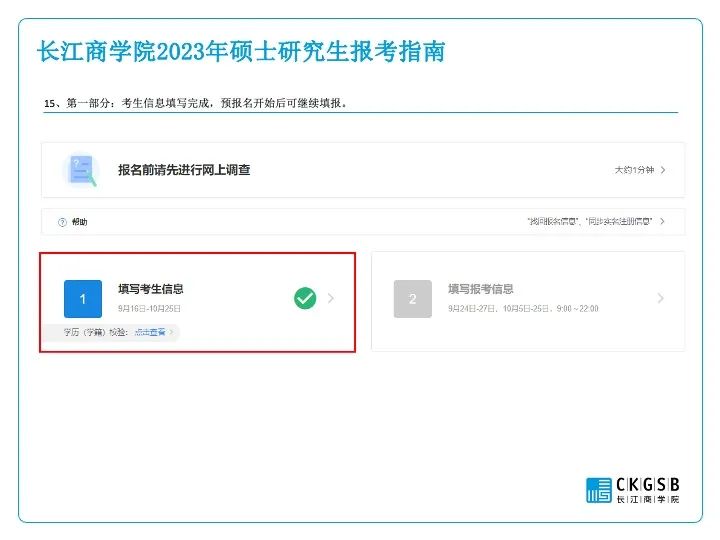This screenshot has width=720, height=540.
Task: Click the green completed checkmark icon
Action: [305, 298]
